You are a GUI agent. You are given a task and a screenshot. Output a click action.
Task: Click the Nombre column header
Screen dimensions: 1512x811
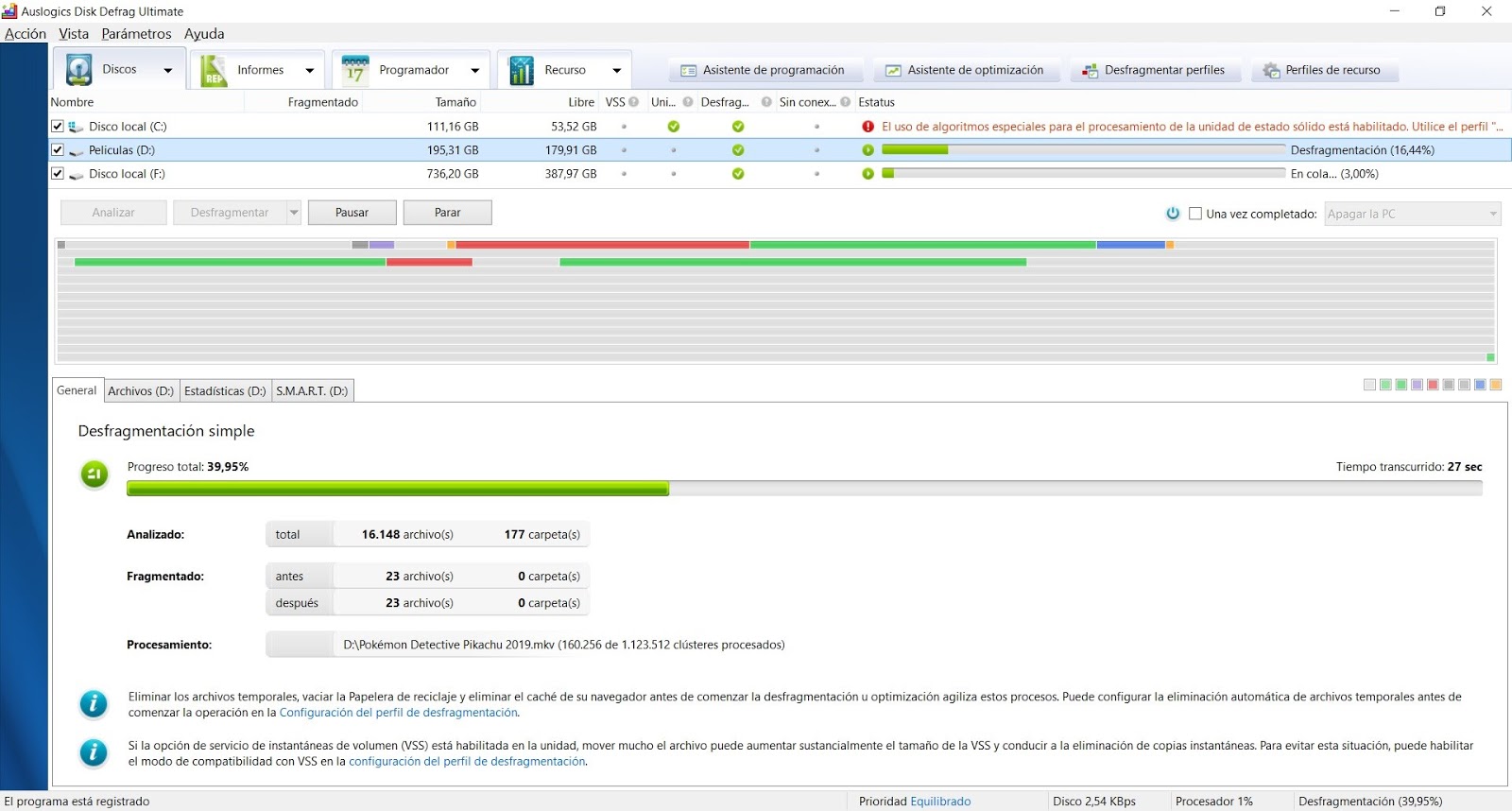[147, 102]
